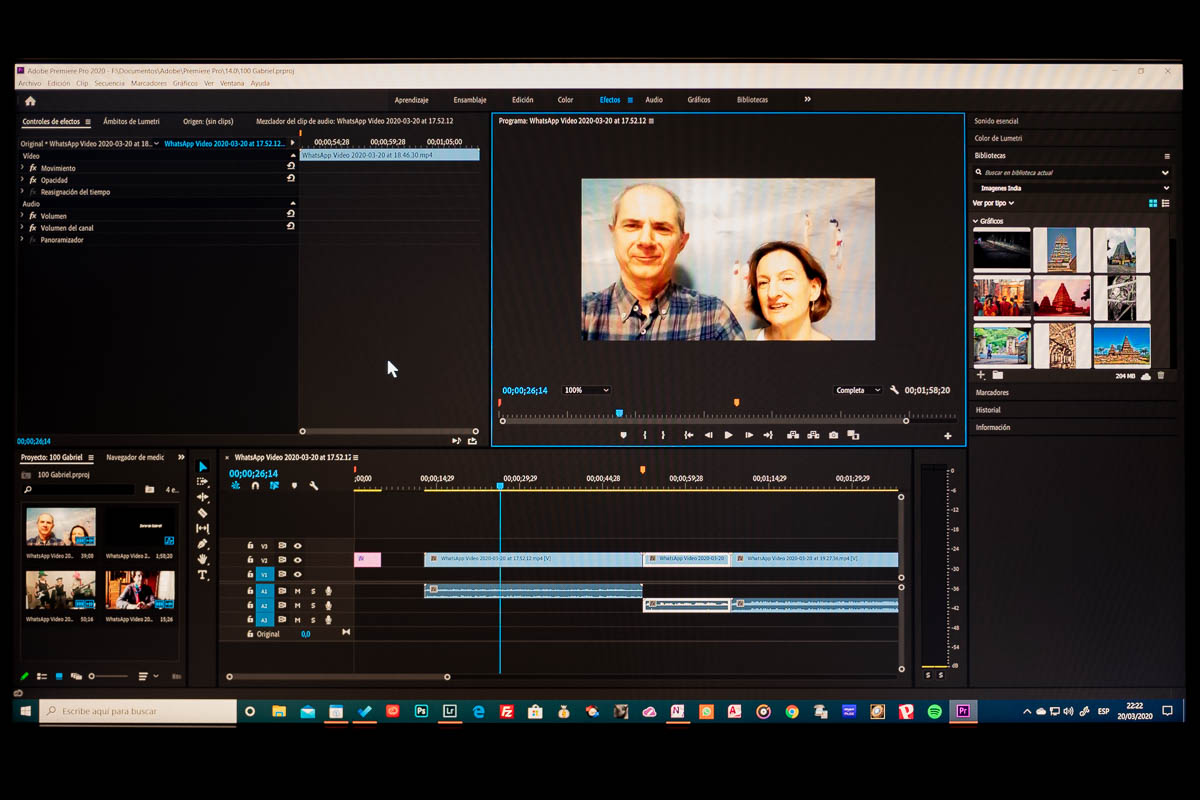Select the Selection tool arrow
The height and width of the screenshot is (800, 1200).
(203, 467)
